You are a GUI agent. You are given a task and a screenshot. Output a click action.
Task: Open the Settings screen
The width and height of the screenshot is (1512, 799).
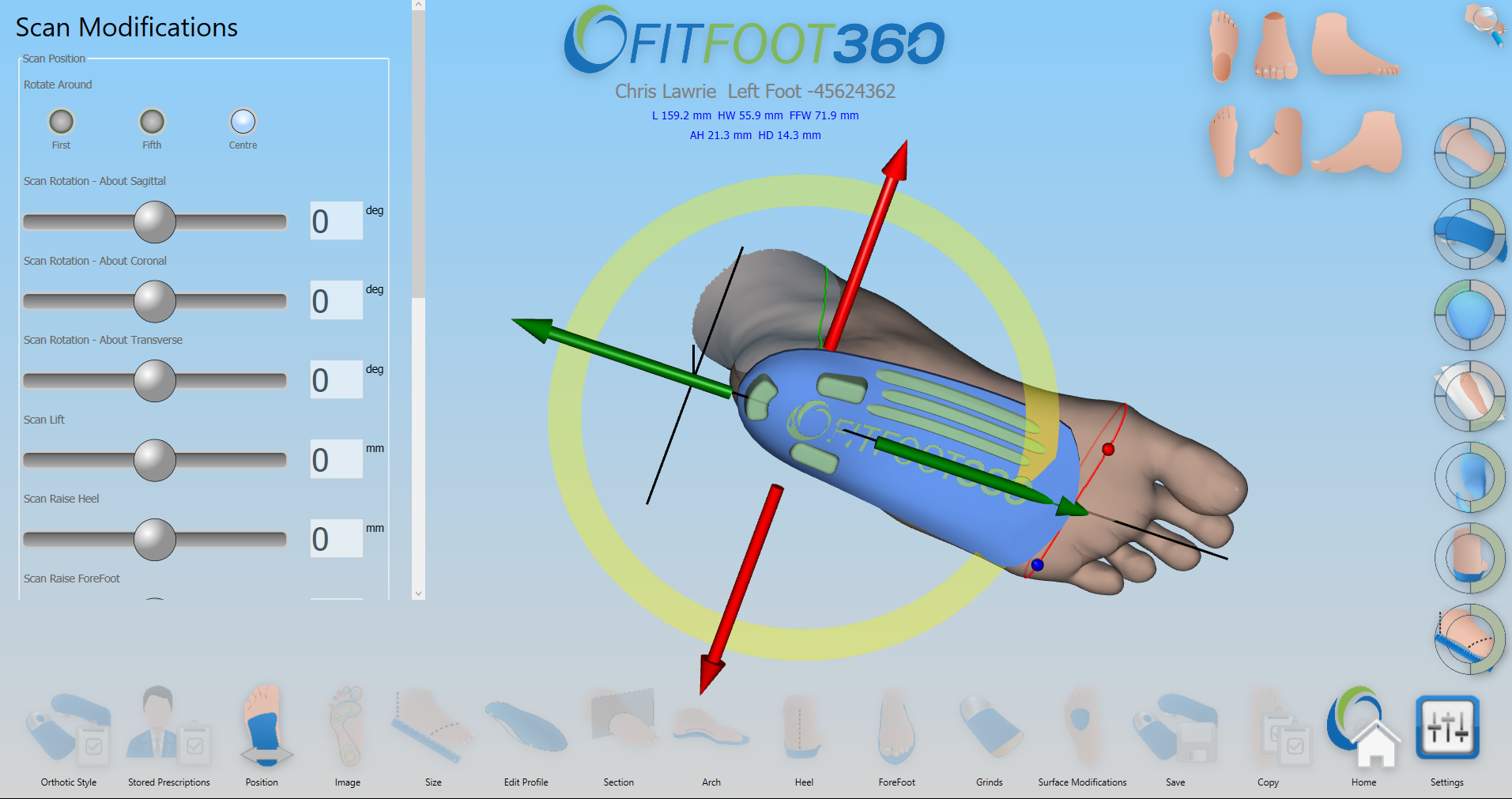[x=1446, y=727]
